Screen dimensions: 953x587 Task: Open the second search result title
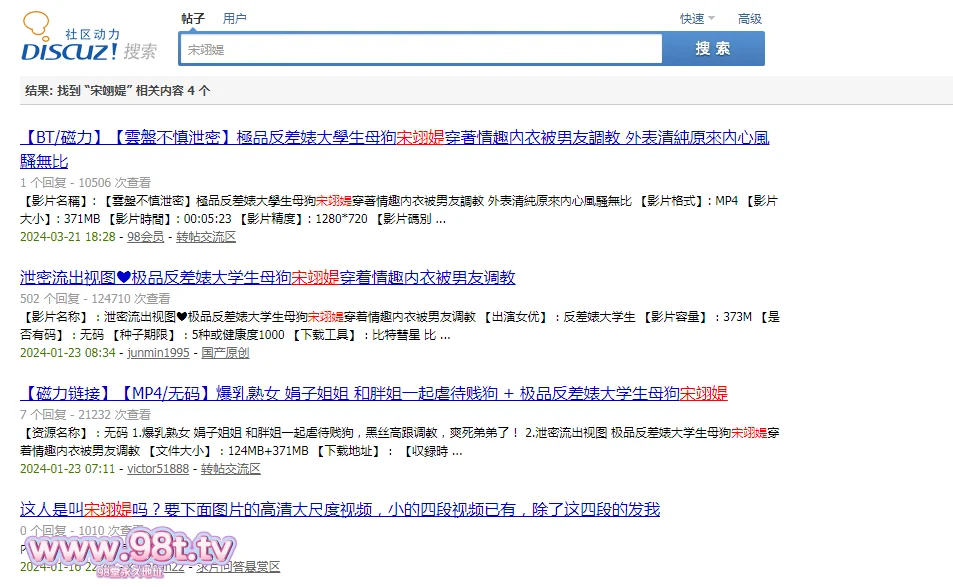pos(268,277)
